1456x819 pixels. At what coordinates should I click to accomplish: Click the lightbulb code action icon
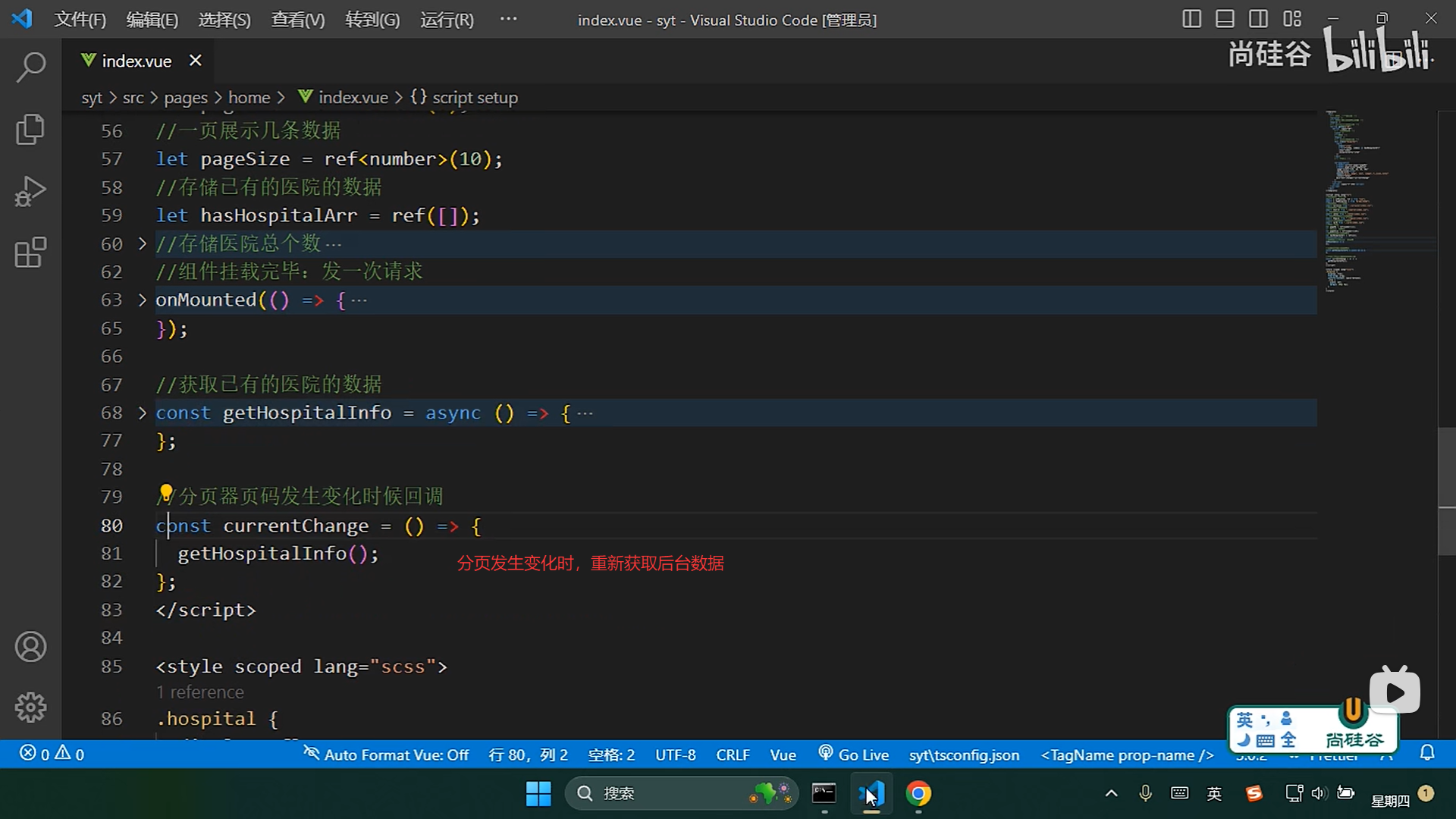click(165, 493)
